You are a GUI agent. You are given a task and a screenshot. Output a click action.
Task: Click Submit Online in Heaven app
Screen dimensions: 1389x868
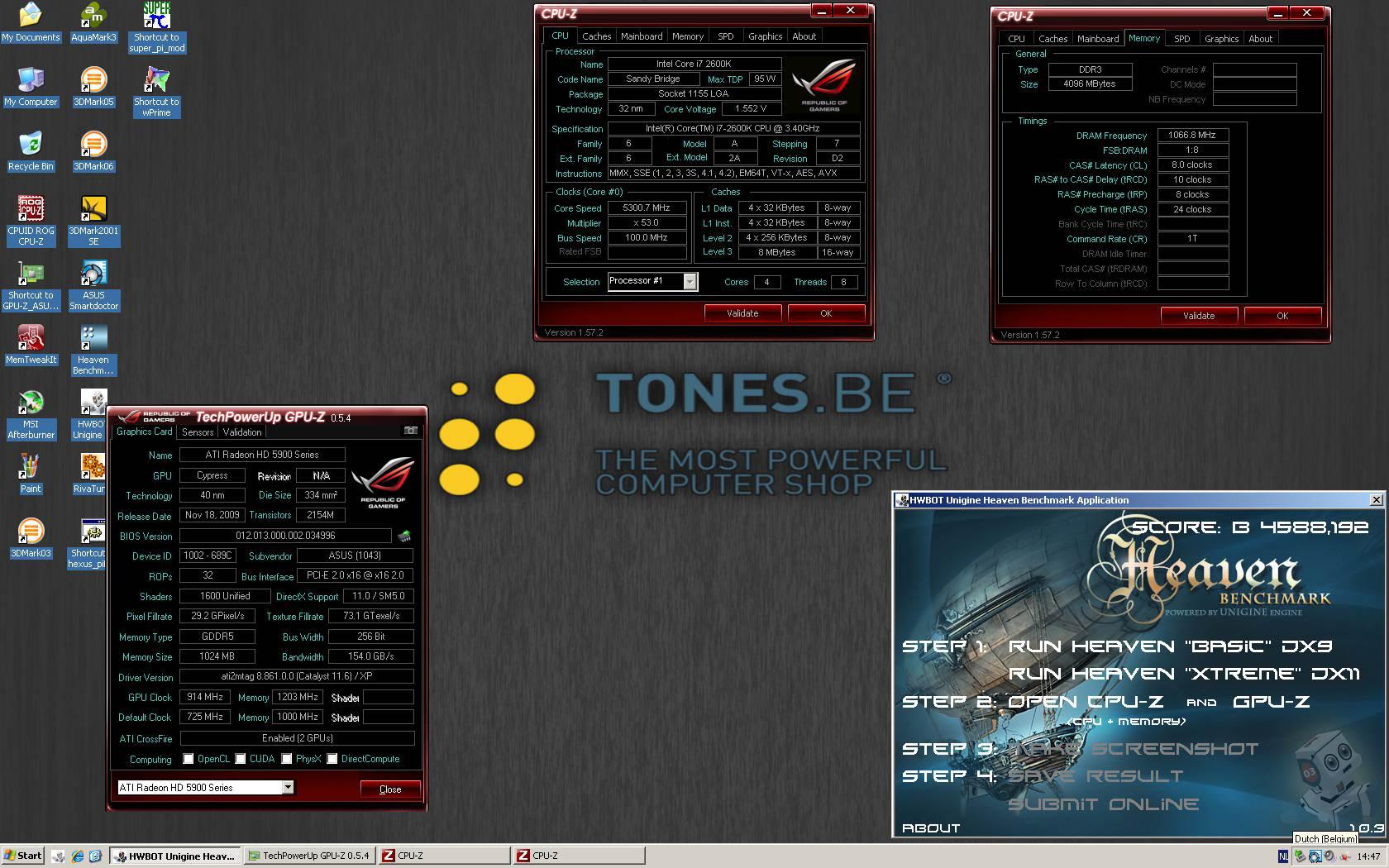click(1104, 804)
